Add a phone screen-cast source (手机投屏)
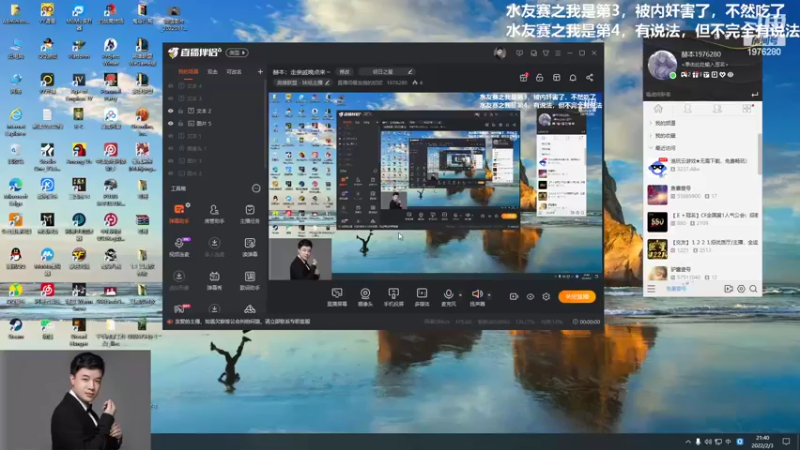Screen dimensions: 800x450 tap(393, 296)
